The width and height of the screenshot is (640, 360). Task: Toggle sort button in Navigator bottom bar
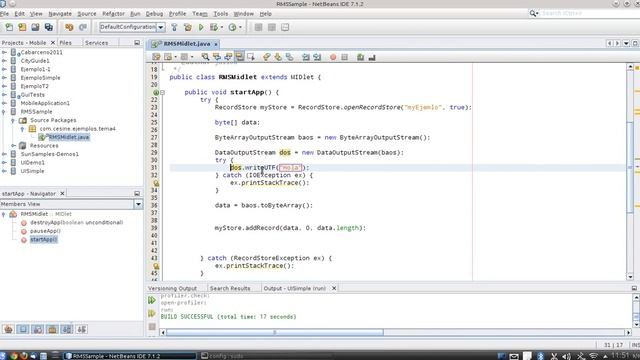(x=82, y=329)
